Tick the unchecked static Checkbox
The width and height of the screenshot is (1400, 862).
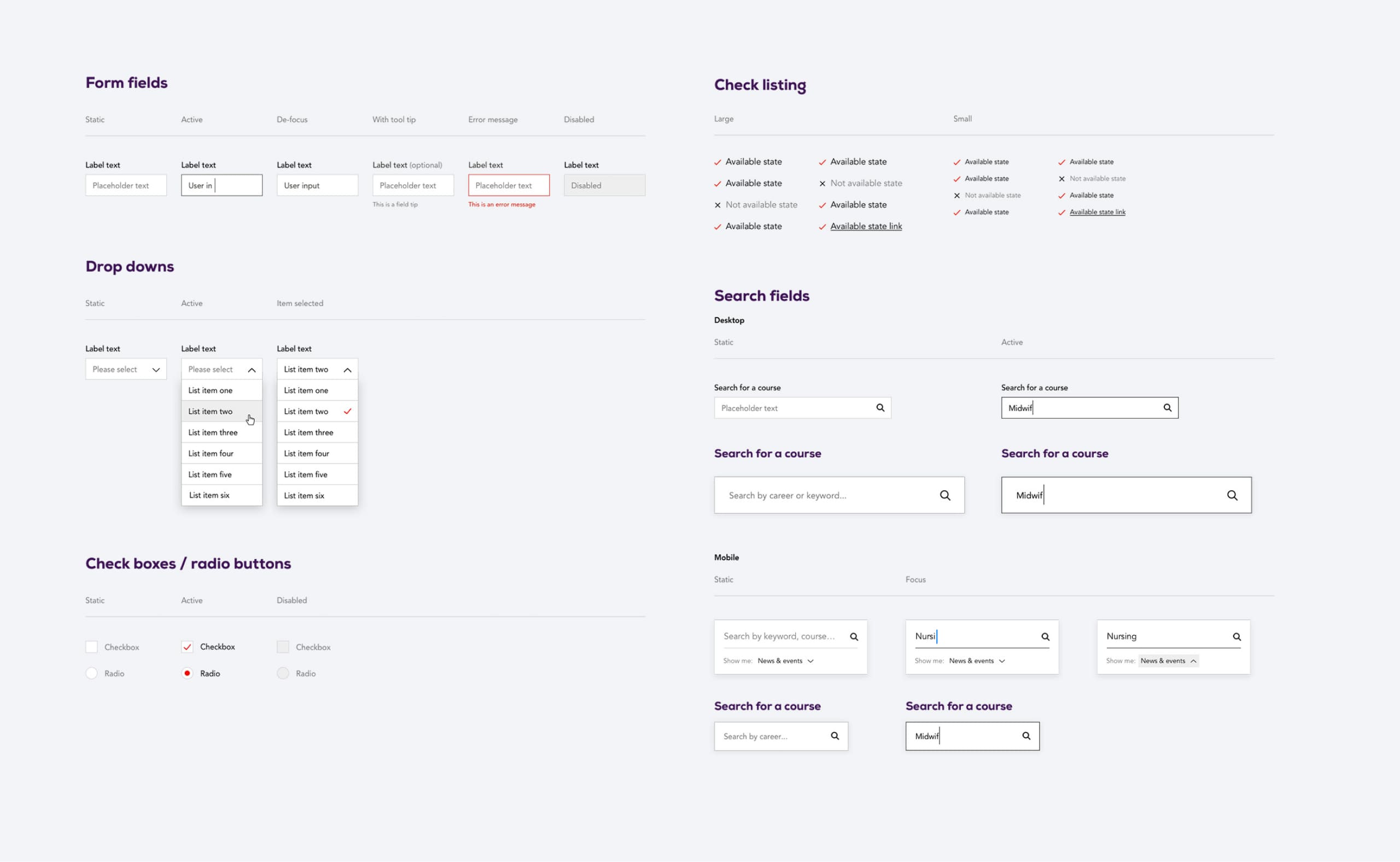[91, 647]
